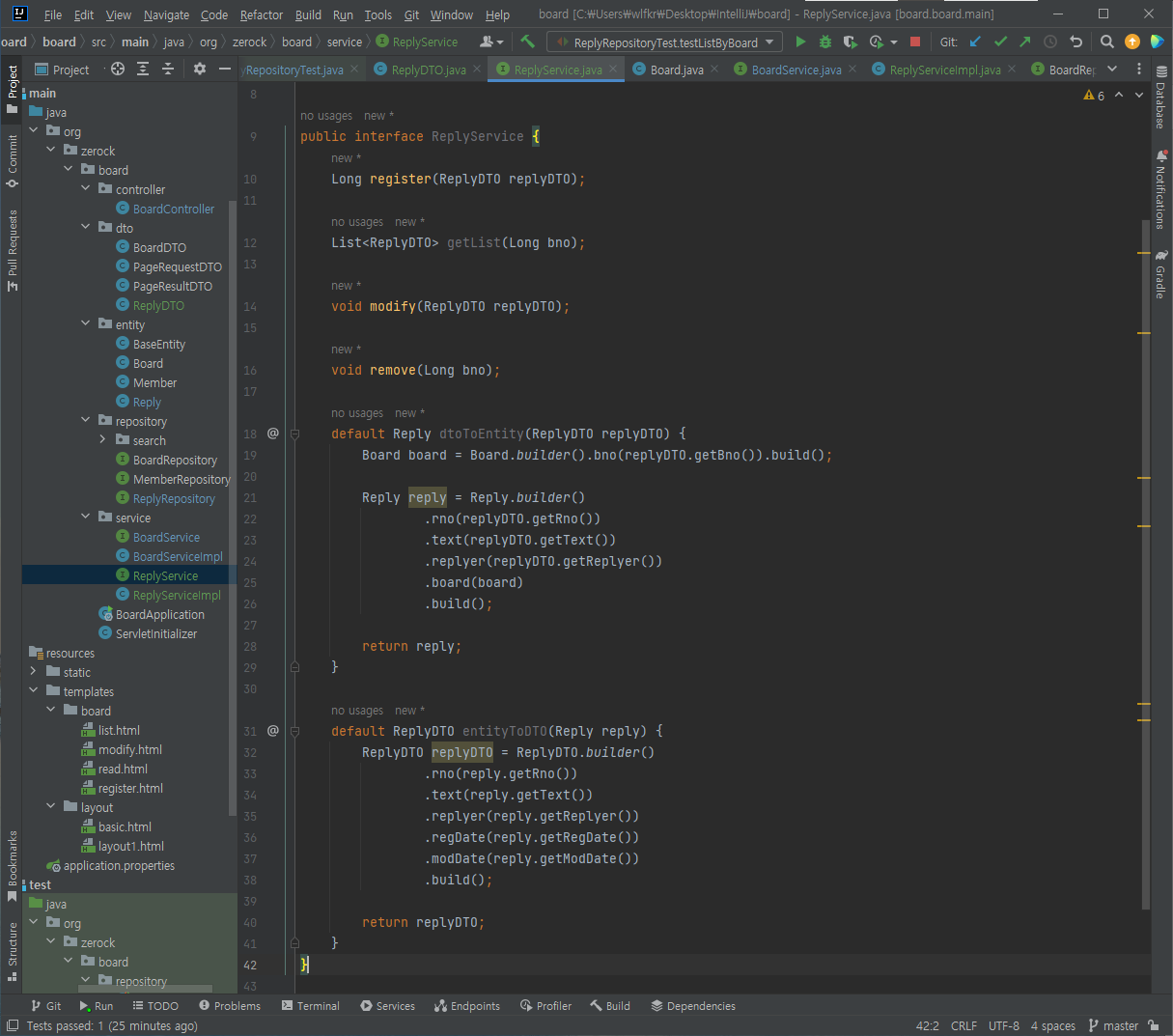Open the Tools menu
This screenshot has width=1173, height=1036.
[x=377, y=14]
